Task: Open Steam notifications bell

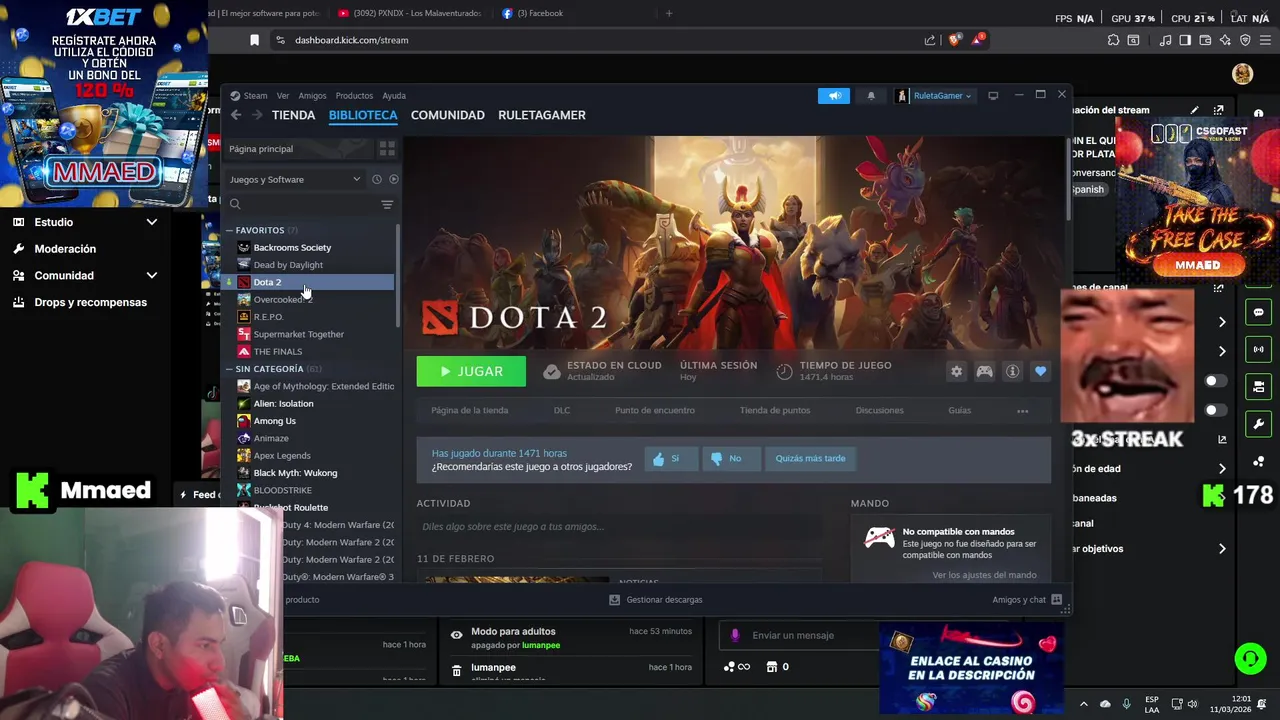Action: (871, 96)
